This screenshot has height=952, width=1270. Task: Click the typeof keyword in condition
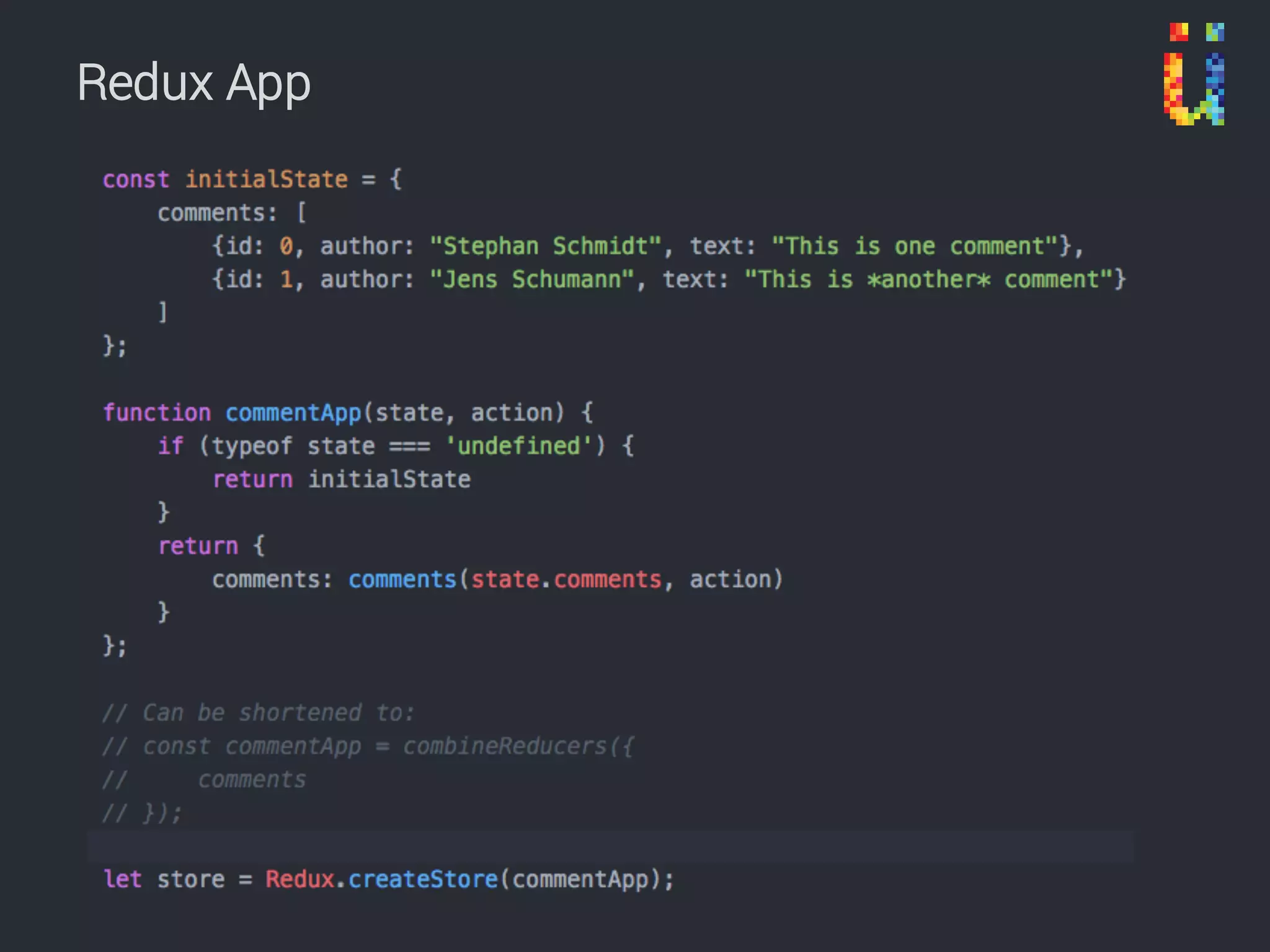point(252,446)
